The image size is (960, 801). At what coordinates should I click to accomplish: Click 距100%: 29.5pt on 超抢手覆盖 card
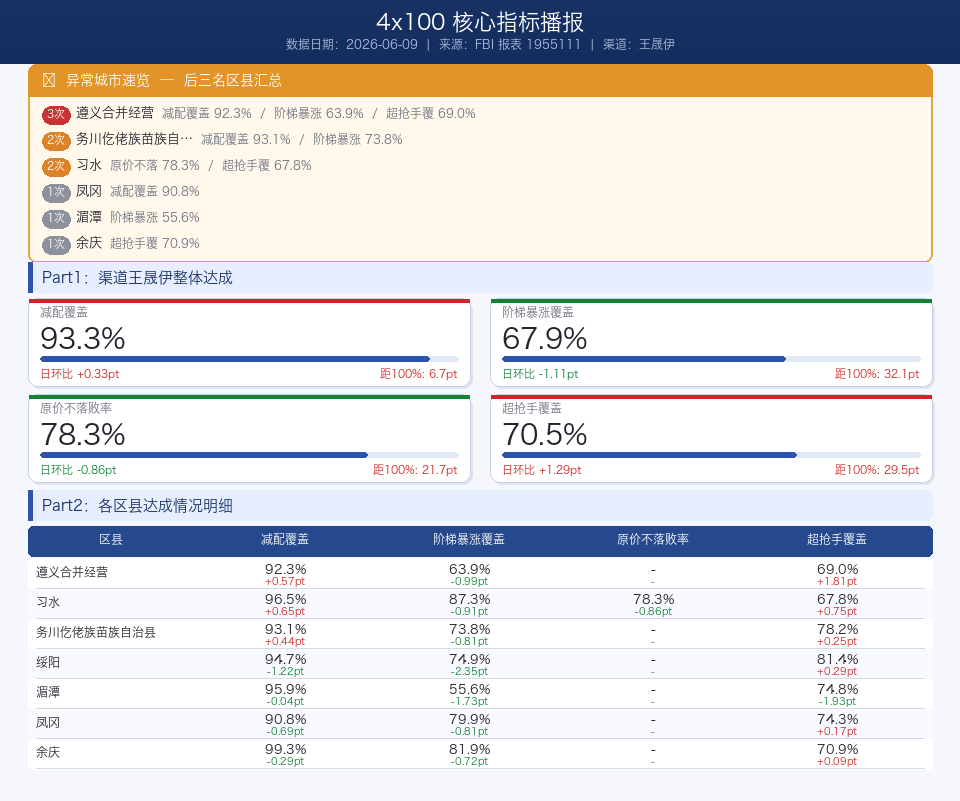pyautogui.click(x=877, y=470)
